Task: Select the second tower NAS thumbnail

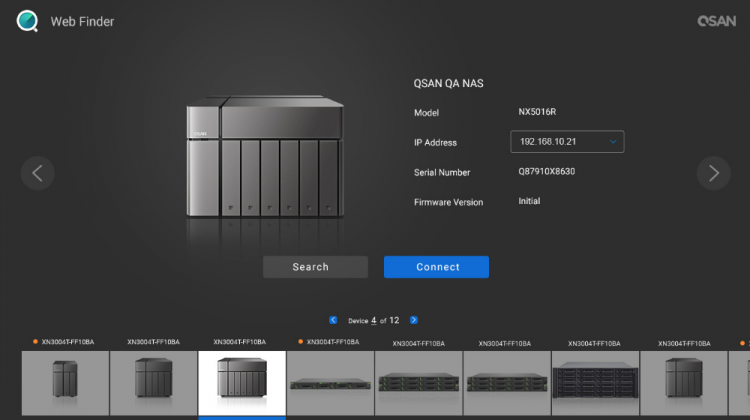Action: (x=153, y=382)
